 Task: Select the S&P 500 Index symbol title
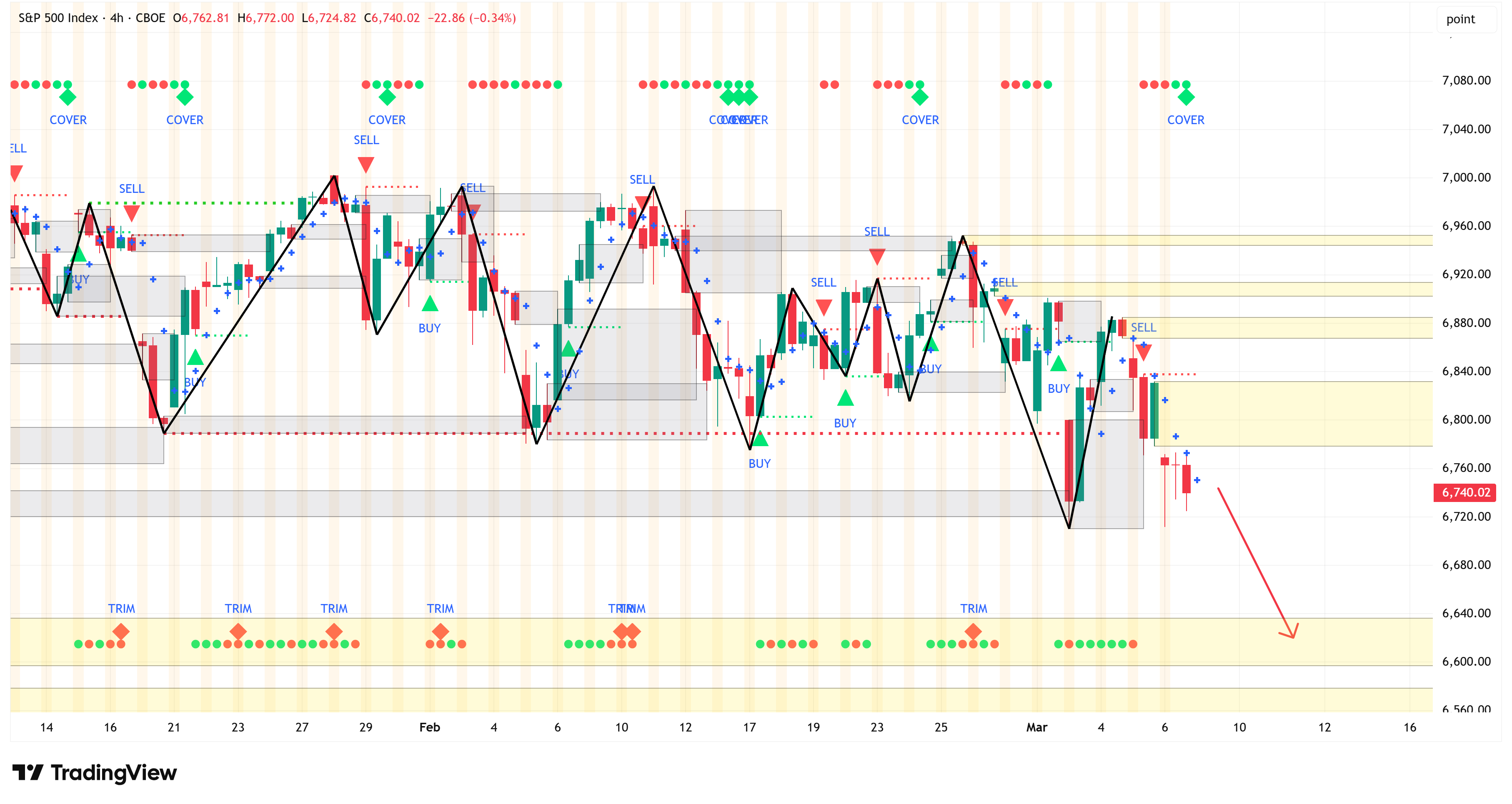click(x=58, y=17)
